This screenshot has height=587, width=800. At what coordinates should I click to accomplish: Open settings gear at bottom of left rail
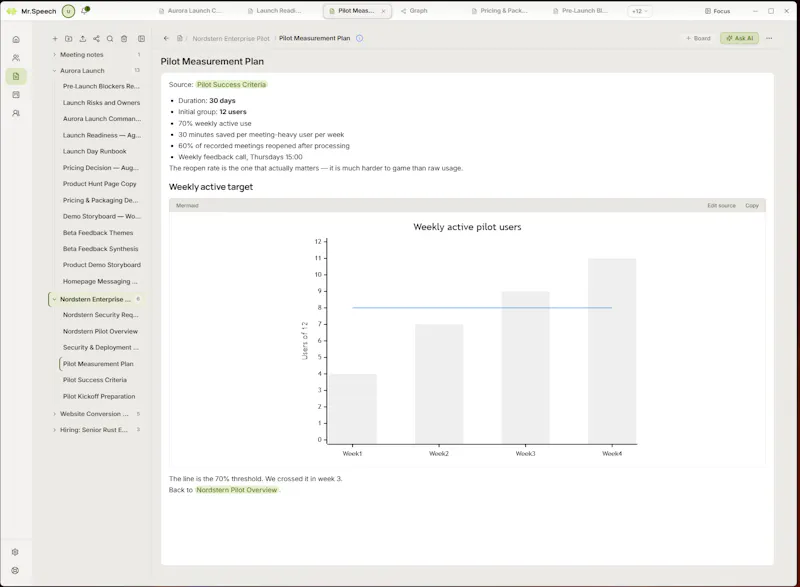15,552
